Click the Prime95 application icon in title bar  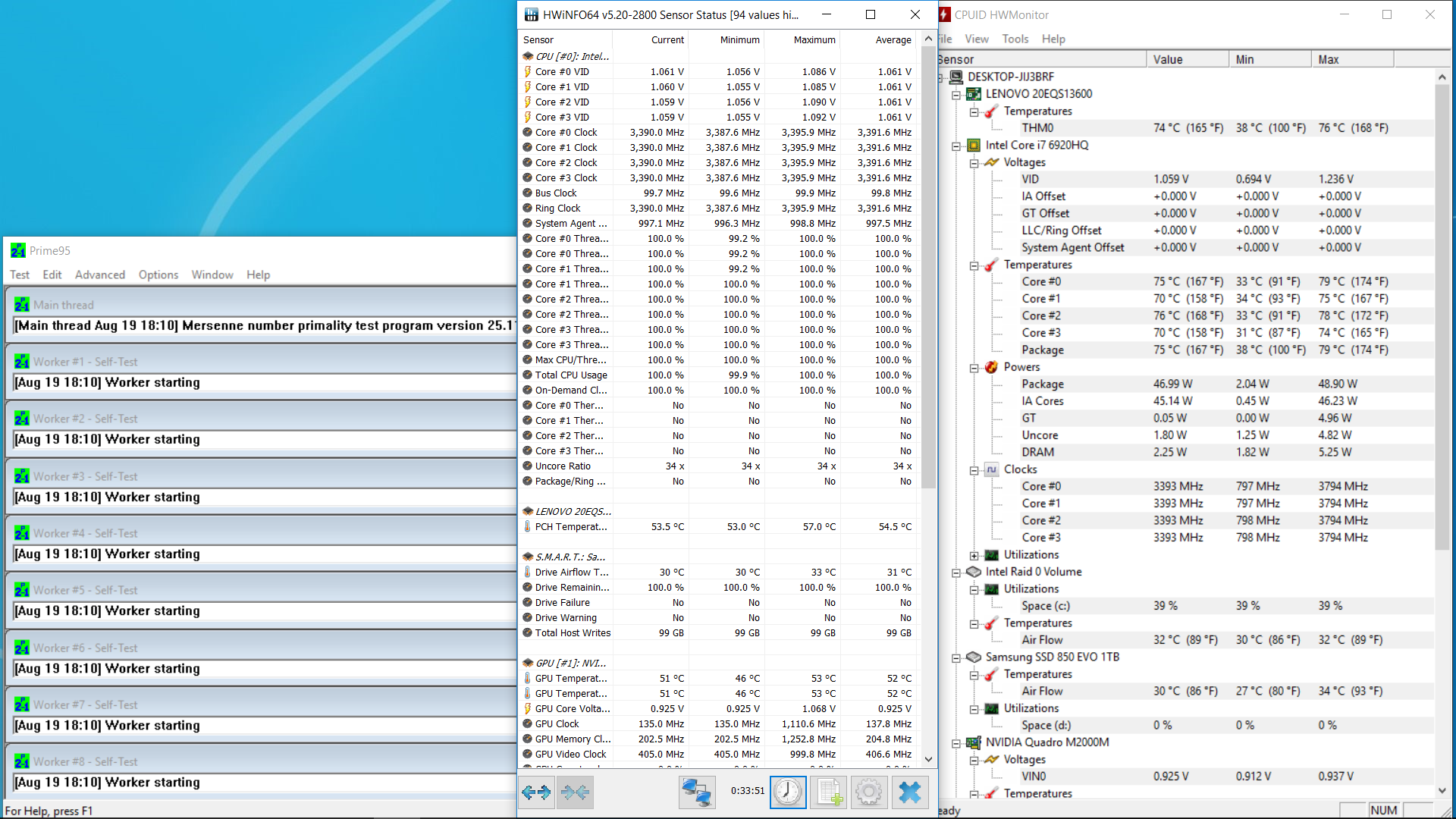pos(17,250)
